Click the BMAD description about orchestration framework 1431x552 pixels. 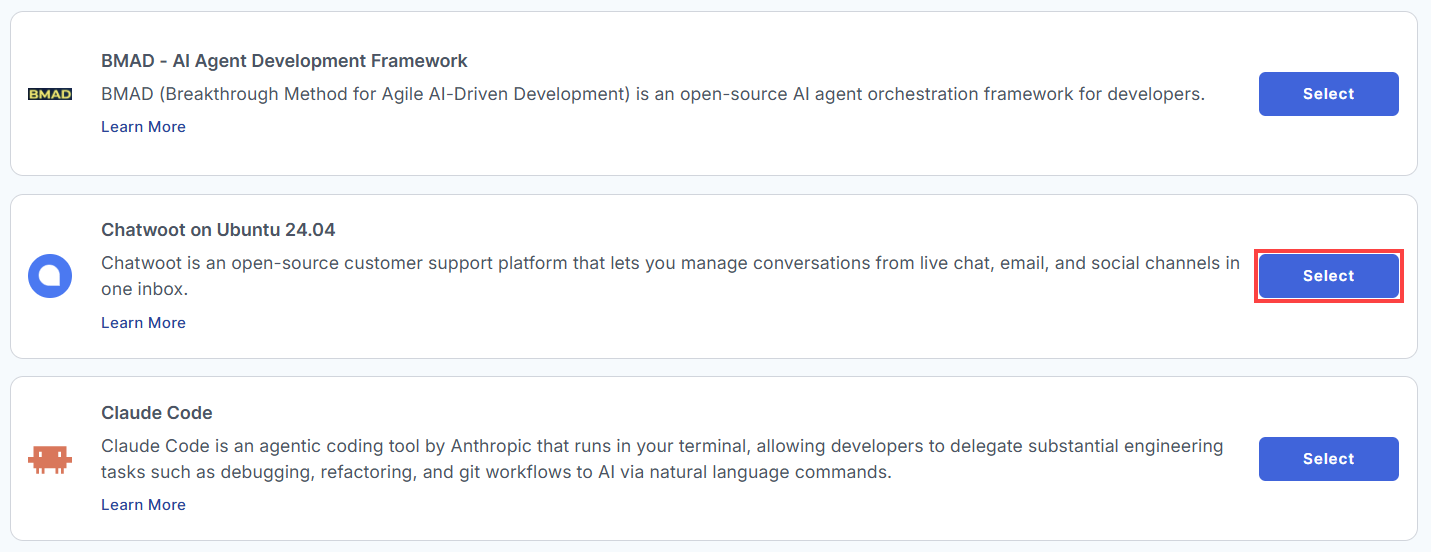click(x=653, y=94)
